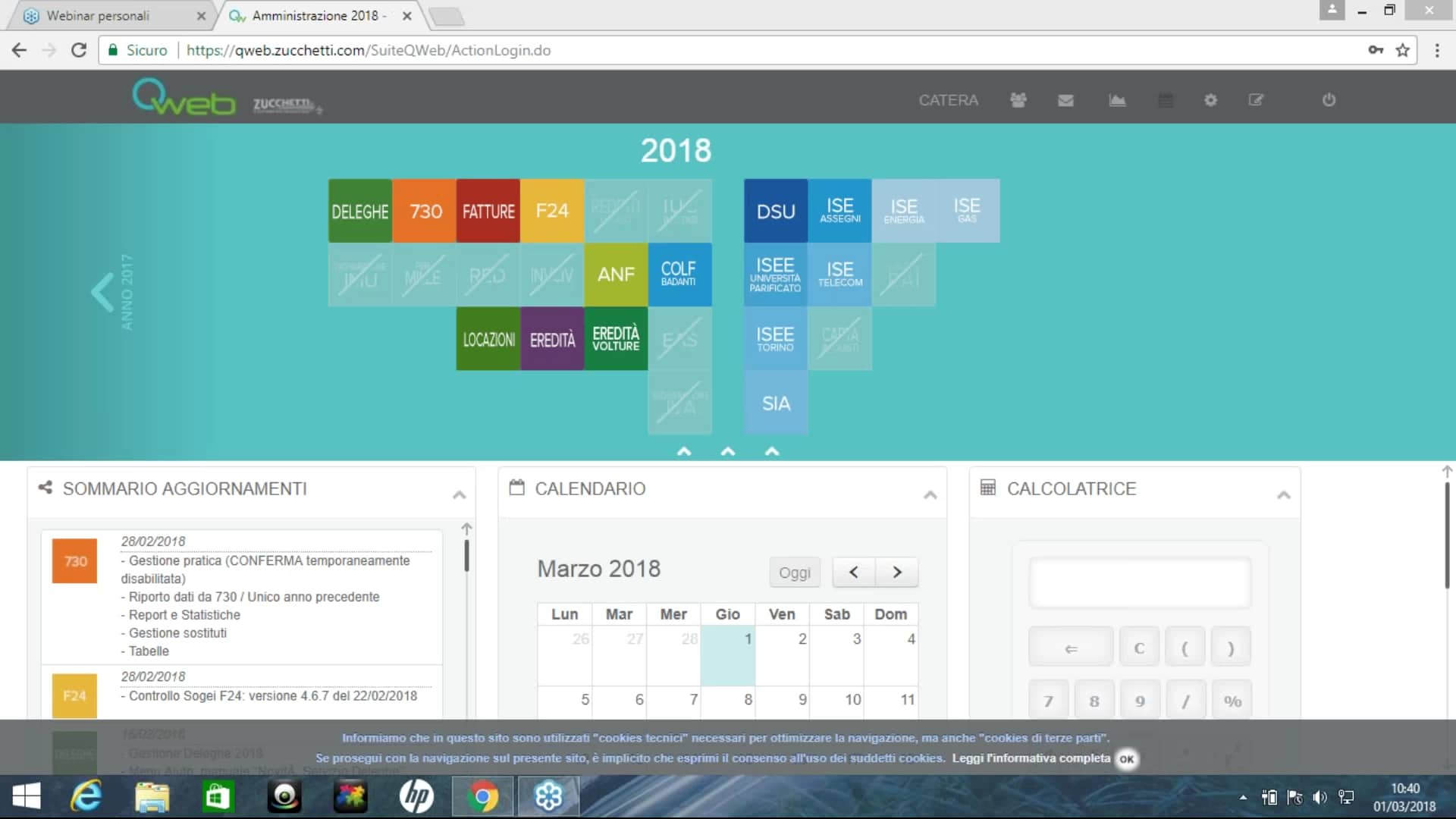
Task: Click the Oggi button in the calendar
Action: [794, 573]
